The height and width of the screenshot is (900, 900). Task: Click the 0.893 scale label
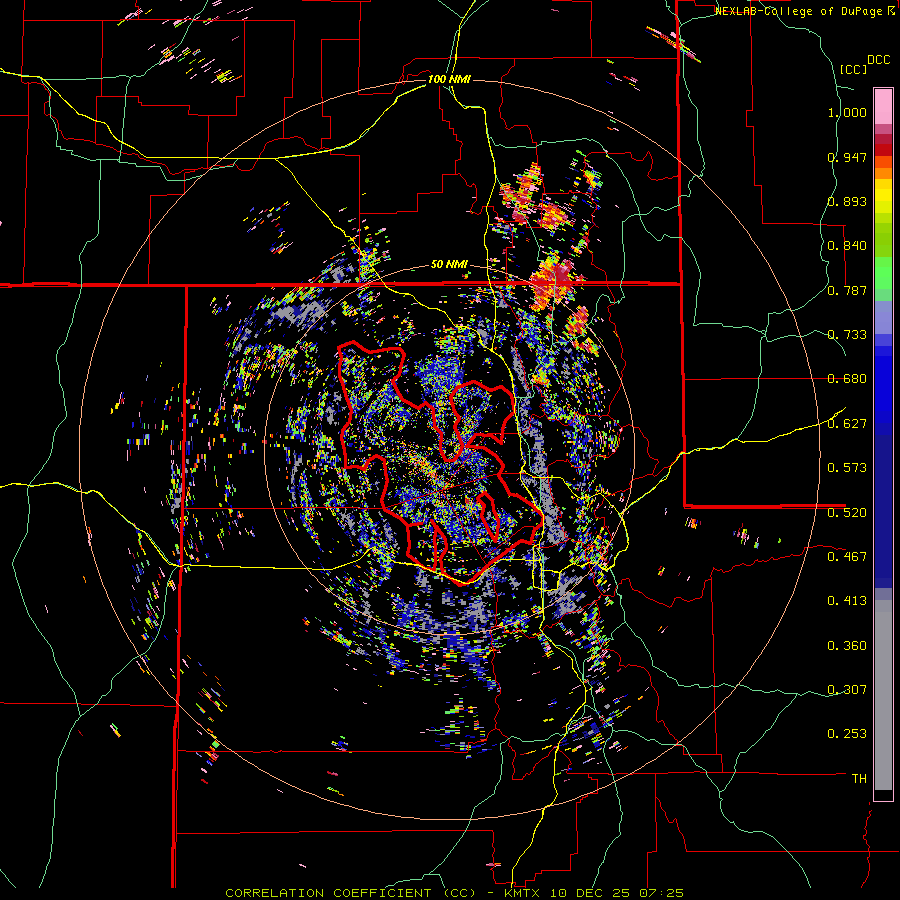[x=847, y=201]
